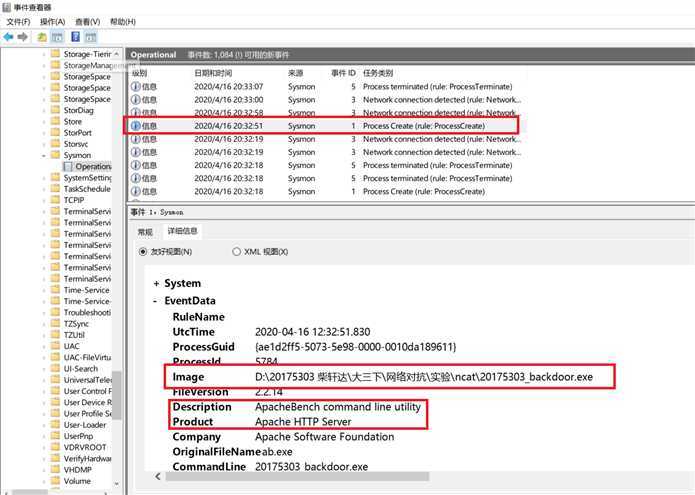Sort by the 级别 column header

pyautogui.click(x=139, y=73)
